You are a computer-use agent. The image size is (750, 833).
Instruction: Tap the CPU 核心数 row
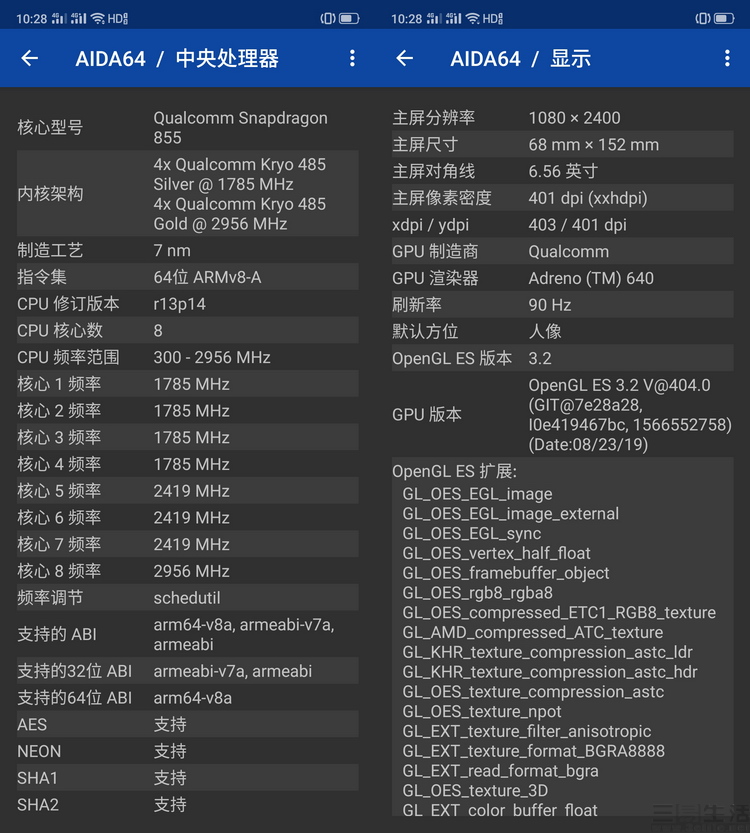point(188,330)
